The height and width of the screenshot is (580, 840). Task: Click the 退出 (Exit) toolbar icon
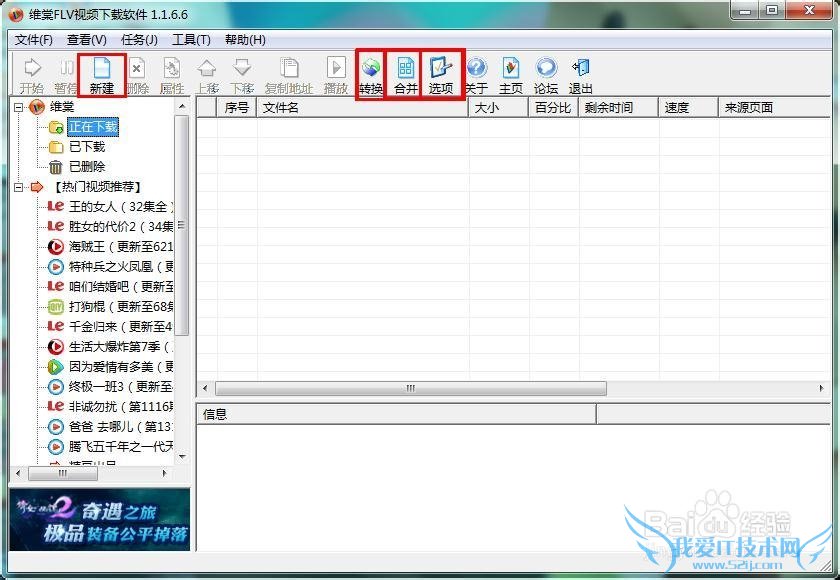(x=581, y=76)
